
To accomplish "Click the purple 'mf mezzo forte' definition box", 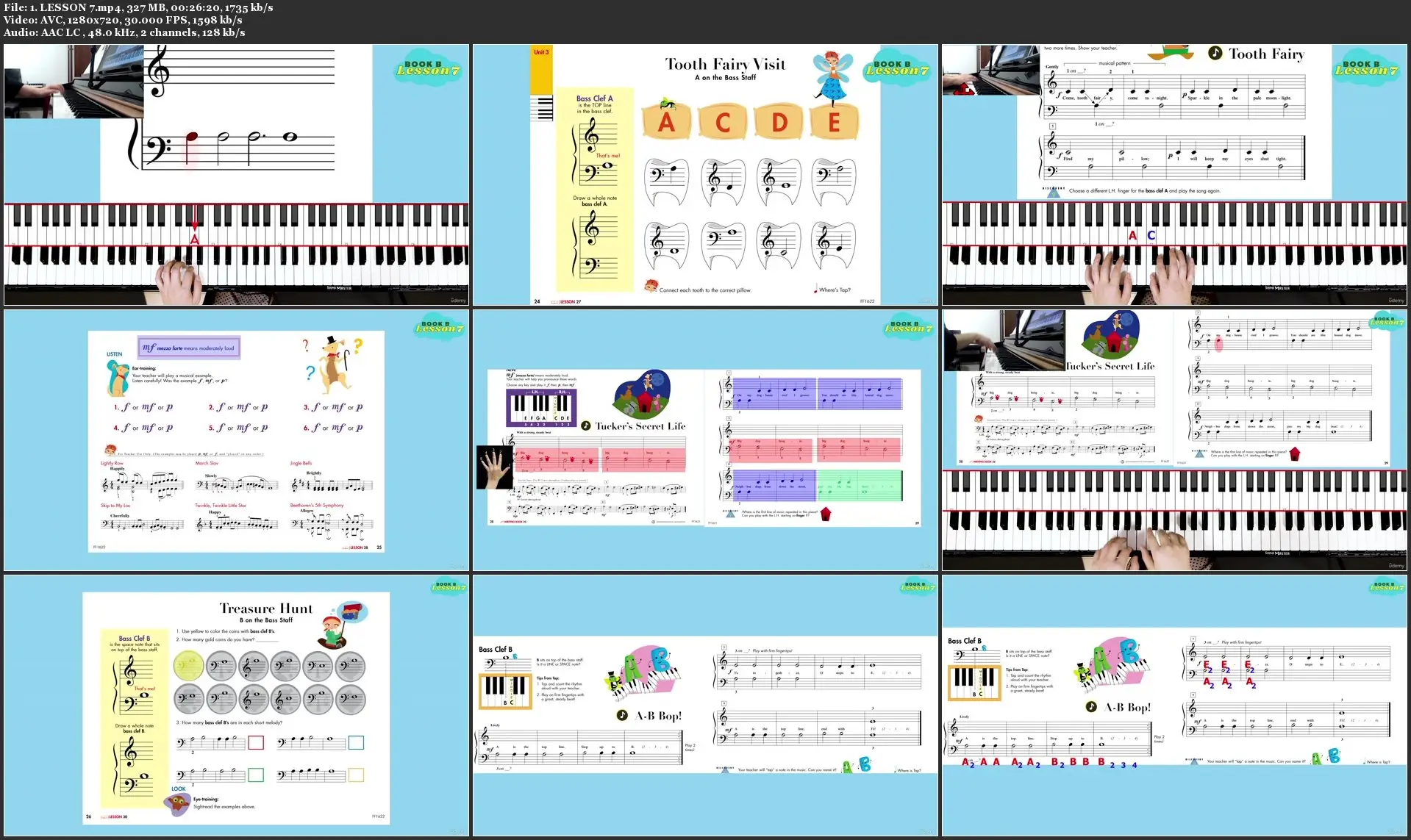I will (x=189, y=348).
